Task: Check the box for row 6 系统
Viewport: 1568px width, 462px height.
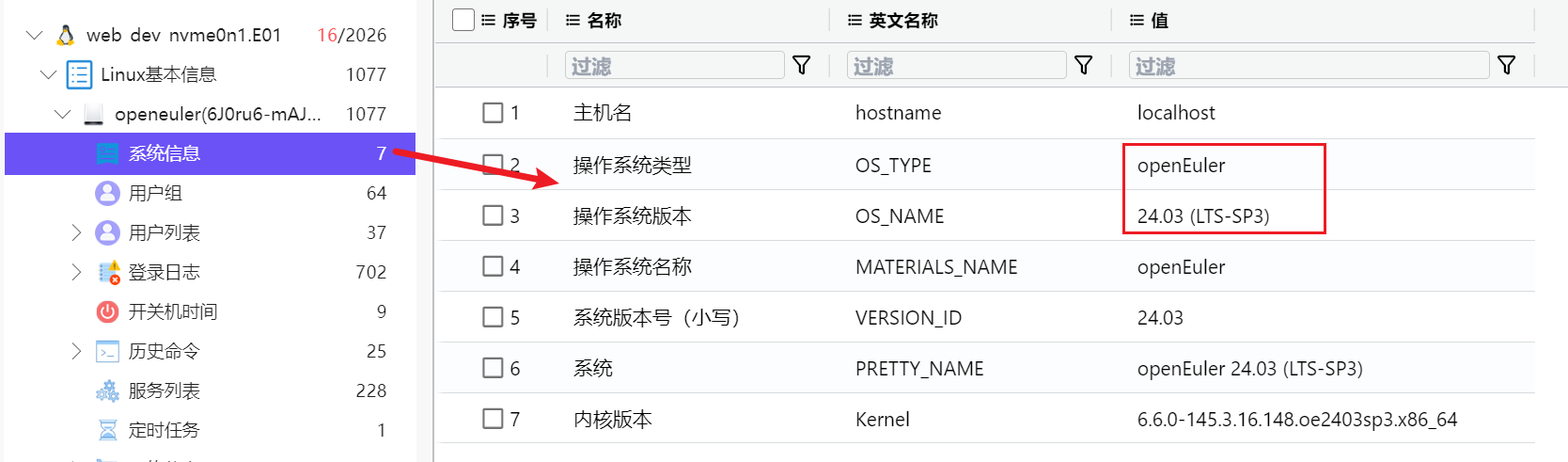Action: click(x=493, y=368)
